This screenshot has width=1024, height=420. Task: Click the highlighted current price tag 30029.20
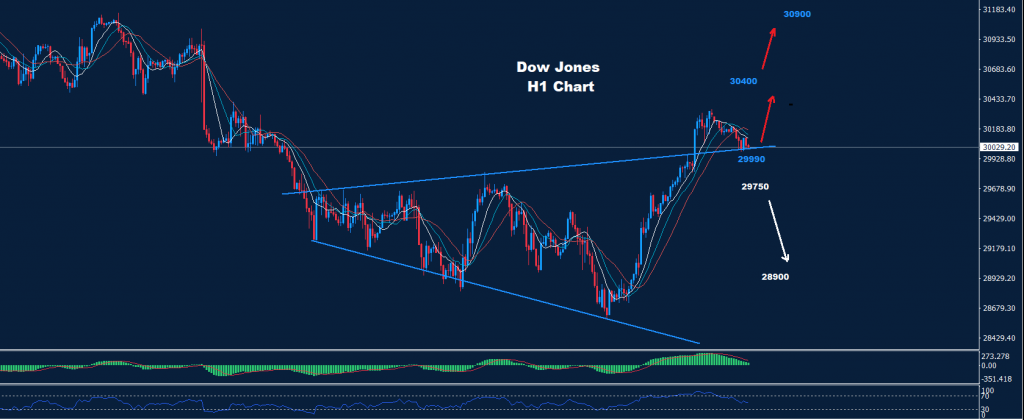tap(998, 148)
